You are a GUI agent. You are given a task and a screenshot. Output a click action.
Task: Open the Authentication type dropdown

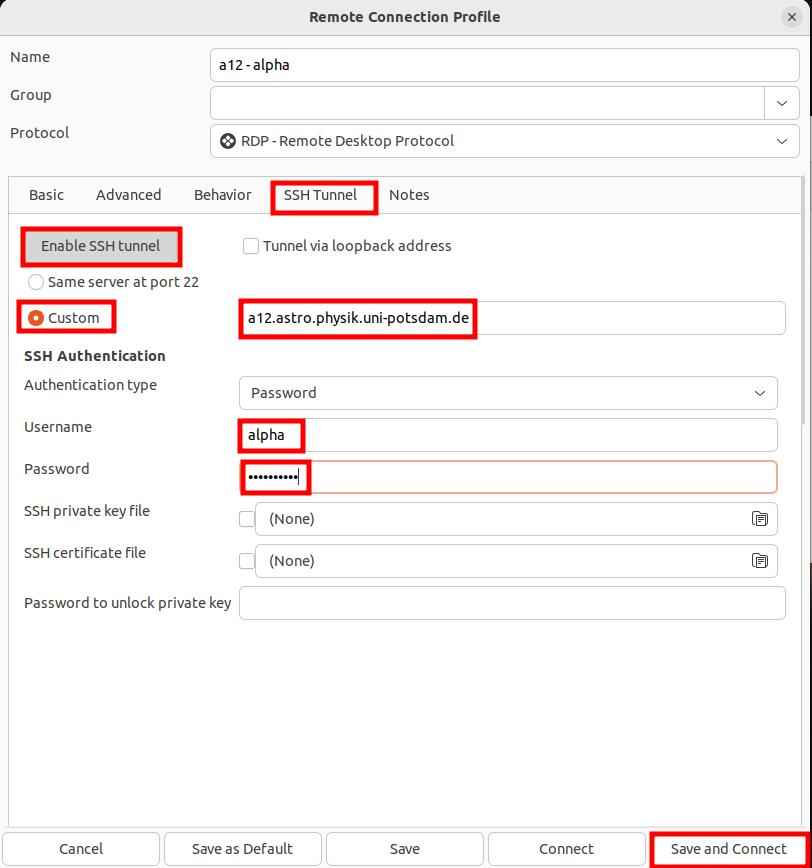tap(759, 393)
